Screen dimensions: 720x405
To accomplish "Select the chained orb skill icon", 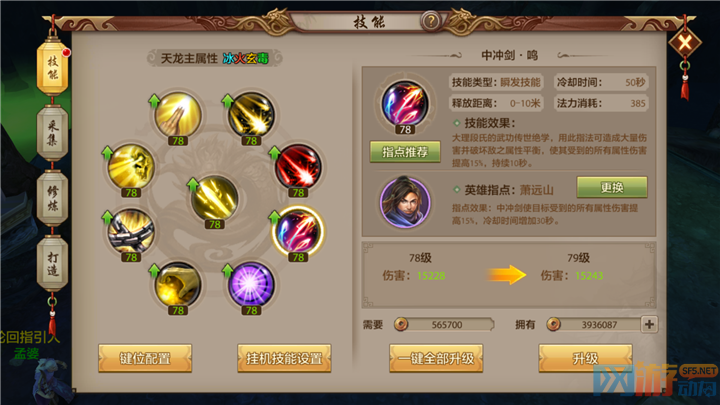I will [x=131, y=231].
